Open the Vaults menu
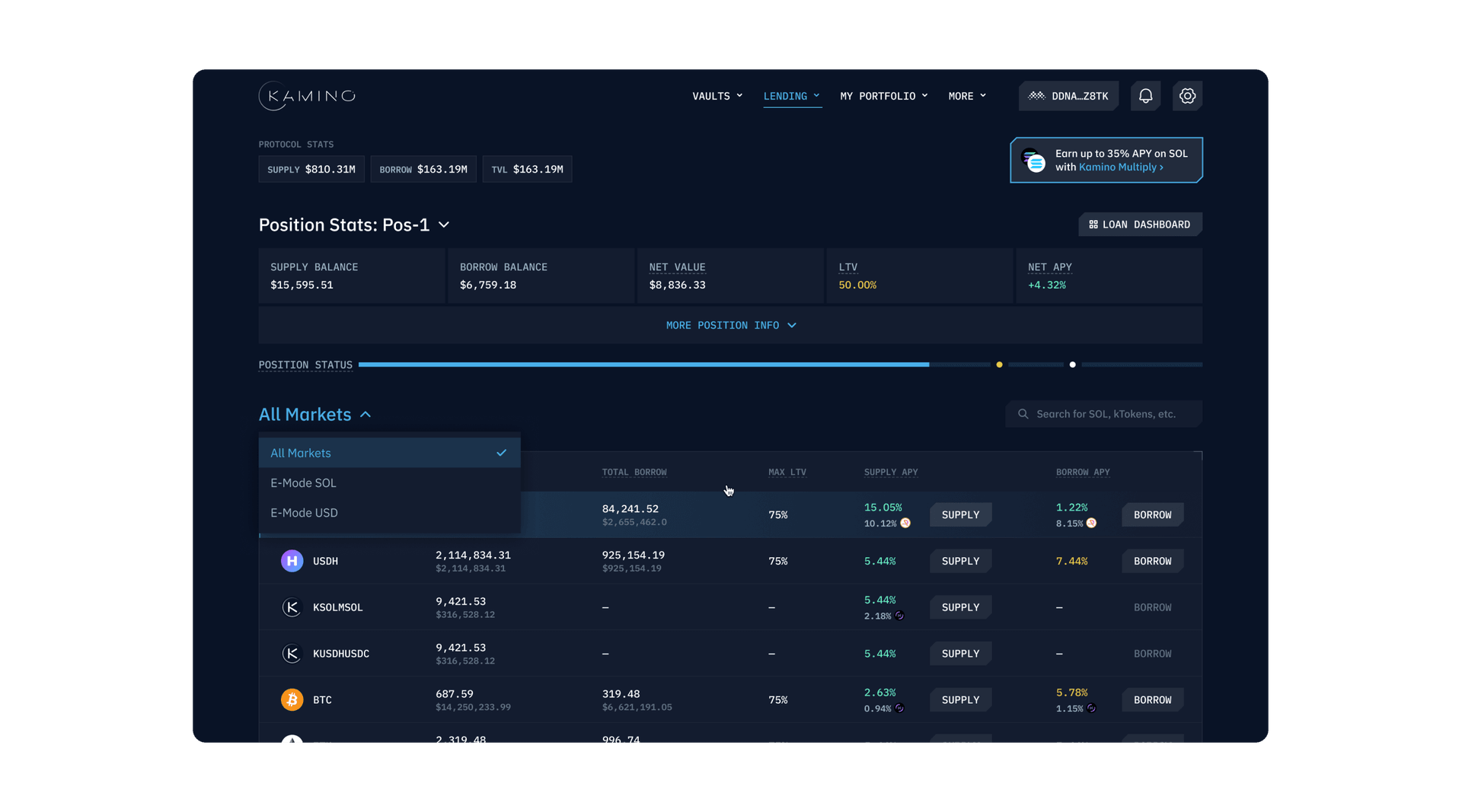1462x812 pixels. pos(717,96)
